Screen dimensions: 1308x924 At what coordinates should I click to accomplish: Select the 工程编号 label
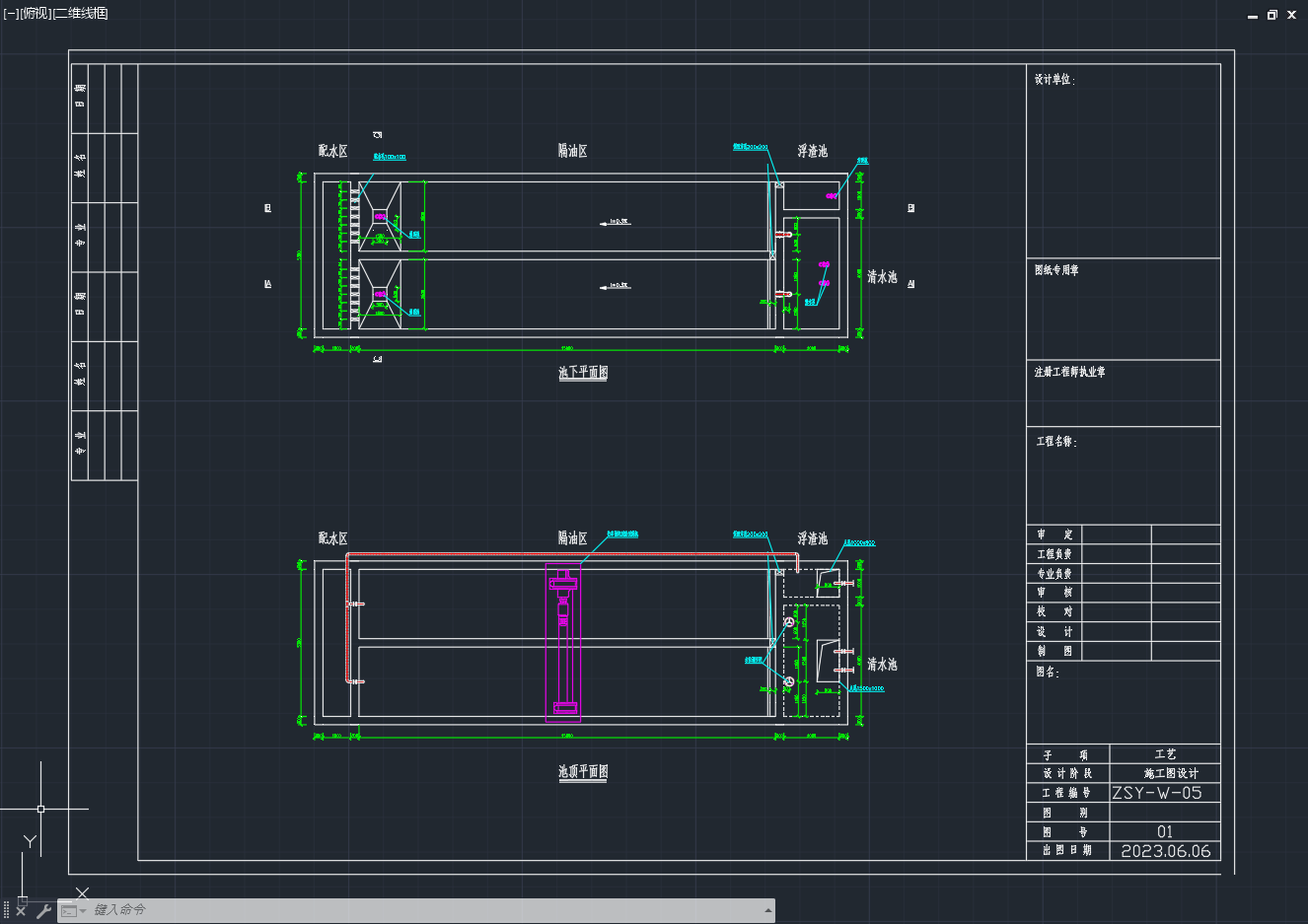1067,793
